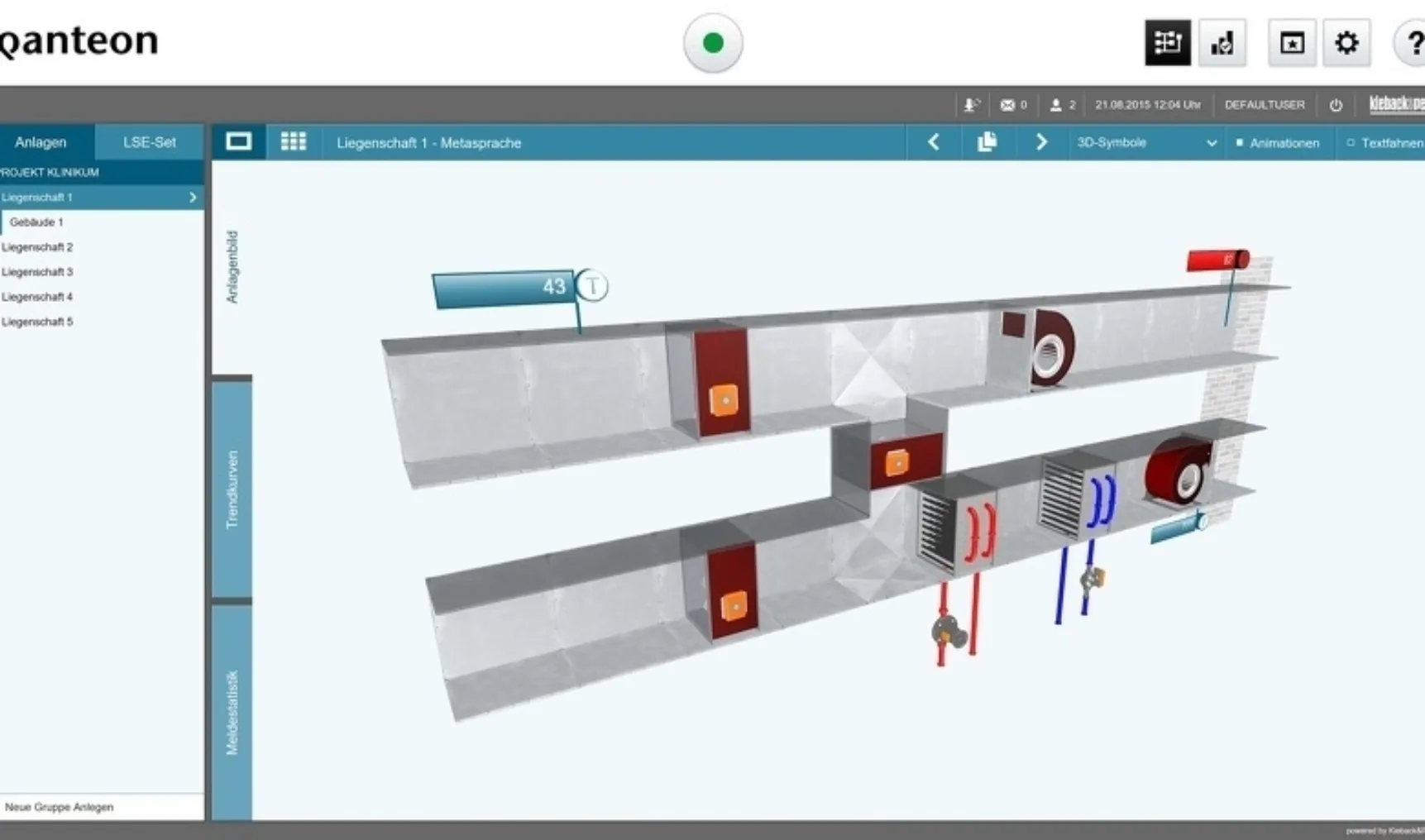Switch to the LSE-Set tab
Image resolution: width=1425 pixels, height=840 pixels.
click(x=149, y=142)
